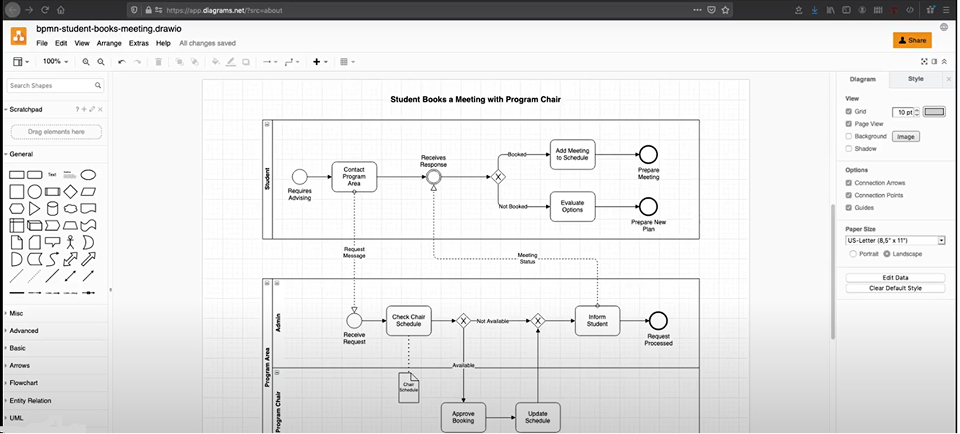This screenshot has width=960, height=434.
Task: Select the Portrait orientation radio button
Action: 850,253
